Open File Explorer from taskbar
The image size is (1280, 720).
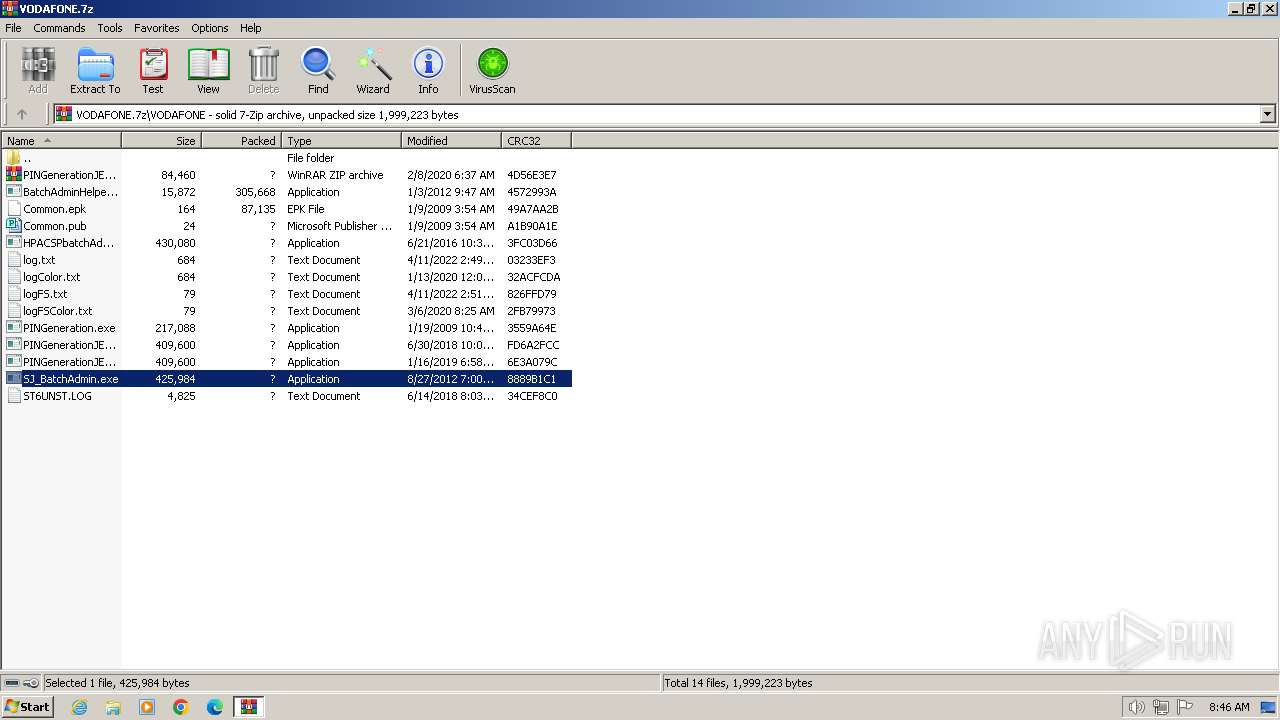113,707
